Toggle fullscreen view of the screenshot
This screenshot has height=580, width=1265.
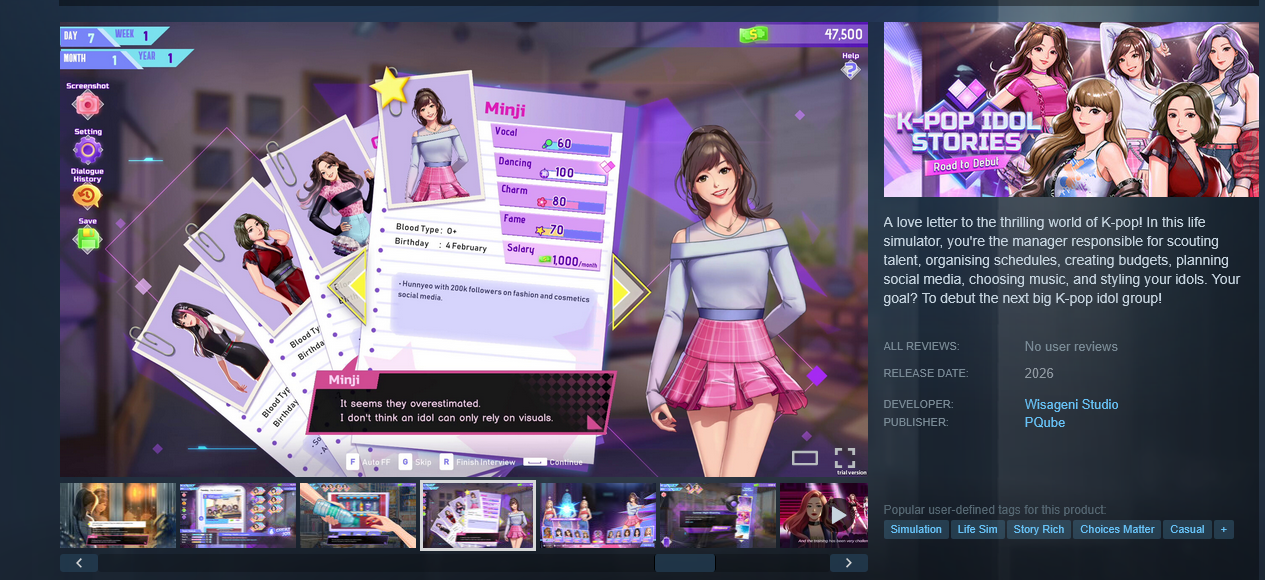click(x=845, y=458)
